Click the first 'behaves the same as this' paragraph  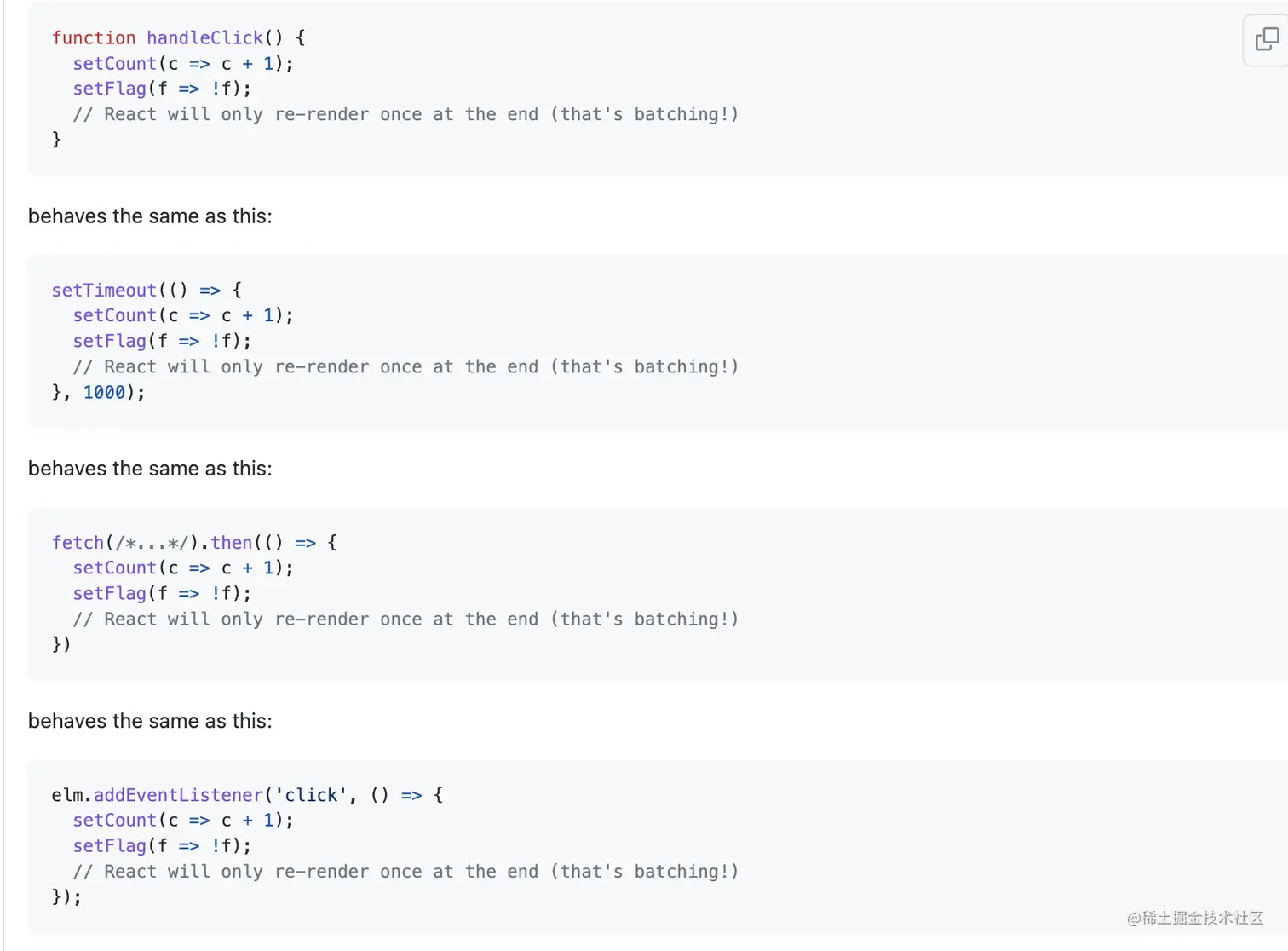pos(150,216)
